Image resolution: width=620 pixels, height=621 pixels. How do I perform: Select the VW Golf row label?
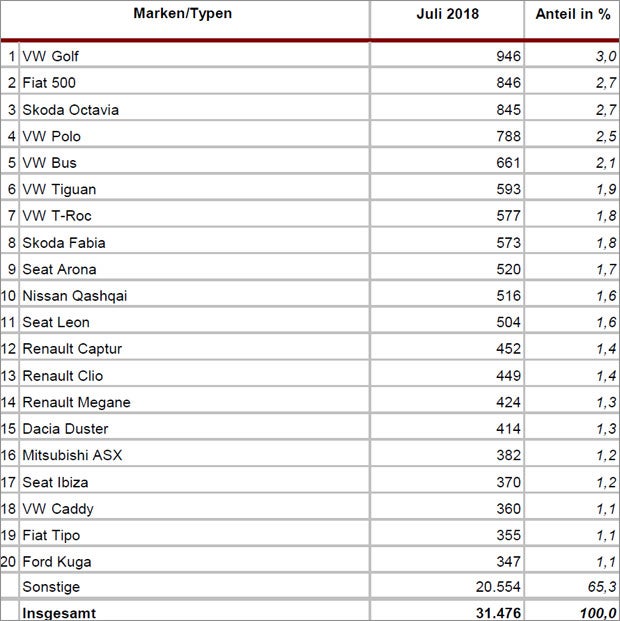50,57
